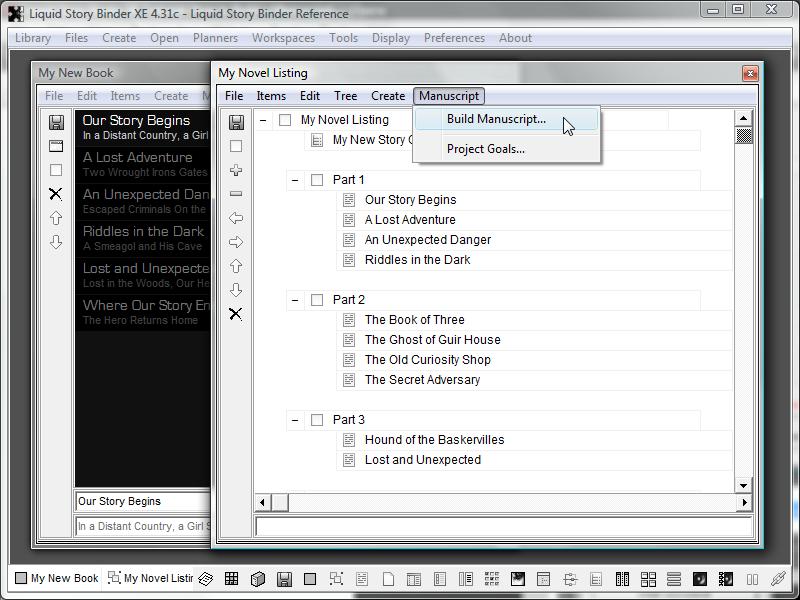The image size is (800, 600).
Task: Tick the checkbox next to Part 3
Action: pyautogui.click(x=317, y=420)
